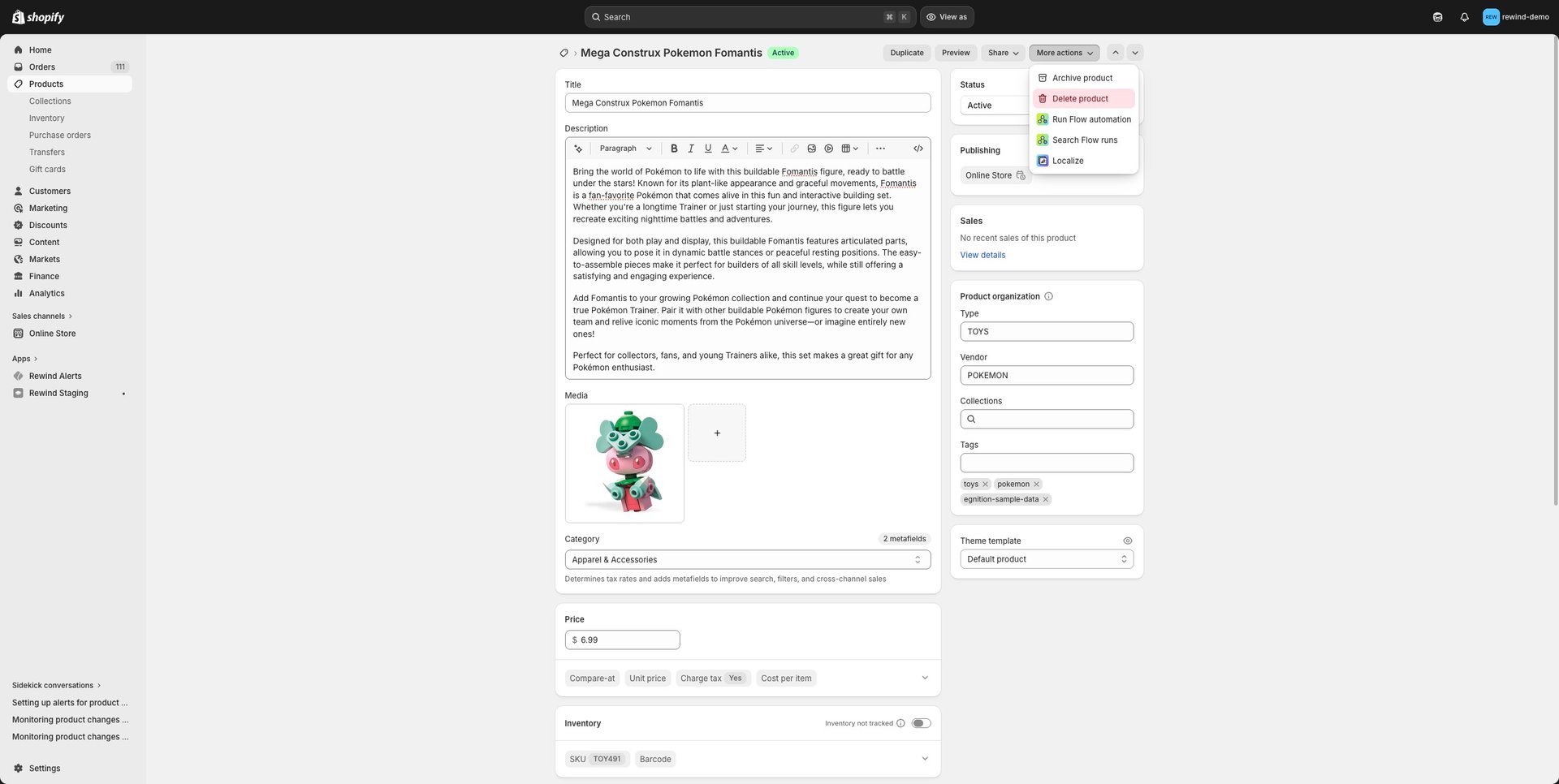Open the Home page in sidebar

[70, 50]
